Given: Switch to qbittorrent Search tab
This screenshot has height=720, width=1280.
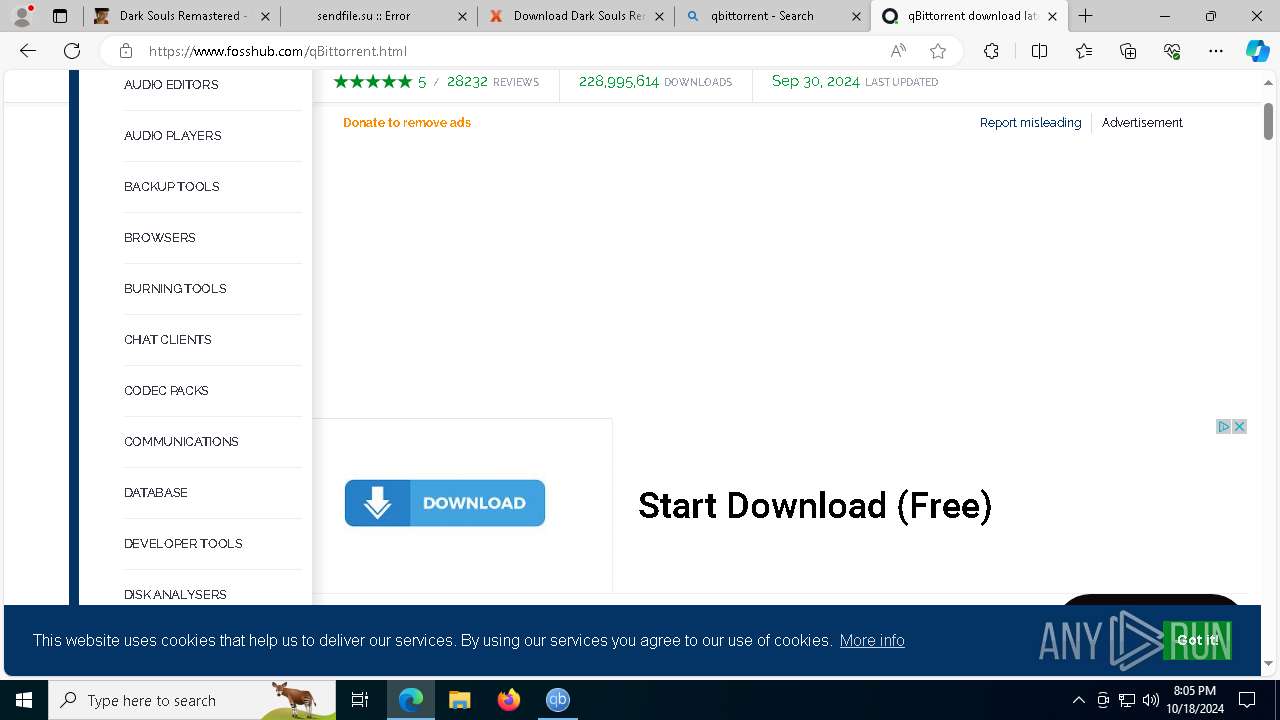Looking at the screenshot, I should pyautogui.click(x=772, y=16).
